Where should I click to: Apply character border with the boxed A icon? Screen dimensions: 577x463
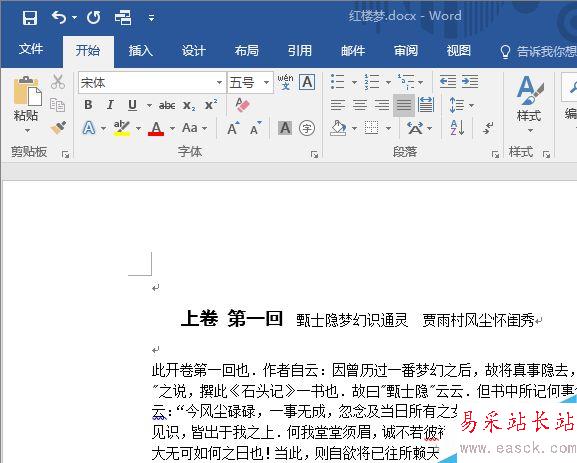point(307,82)
